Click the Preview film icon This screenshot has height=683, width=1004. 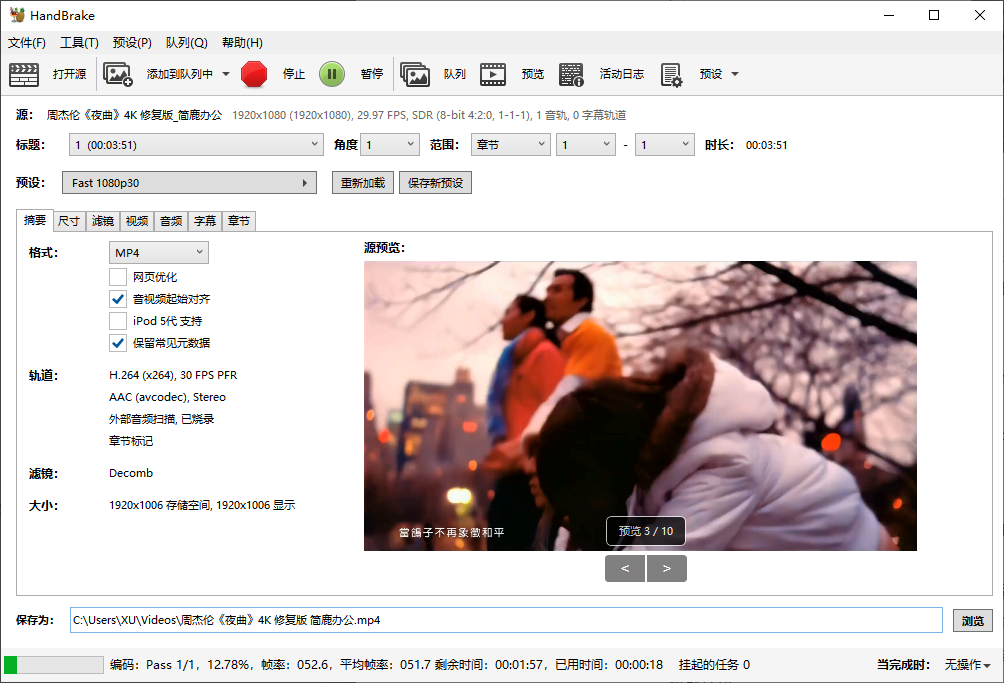click(x=492, y=74)
